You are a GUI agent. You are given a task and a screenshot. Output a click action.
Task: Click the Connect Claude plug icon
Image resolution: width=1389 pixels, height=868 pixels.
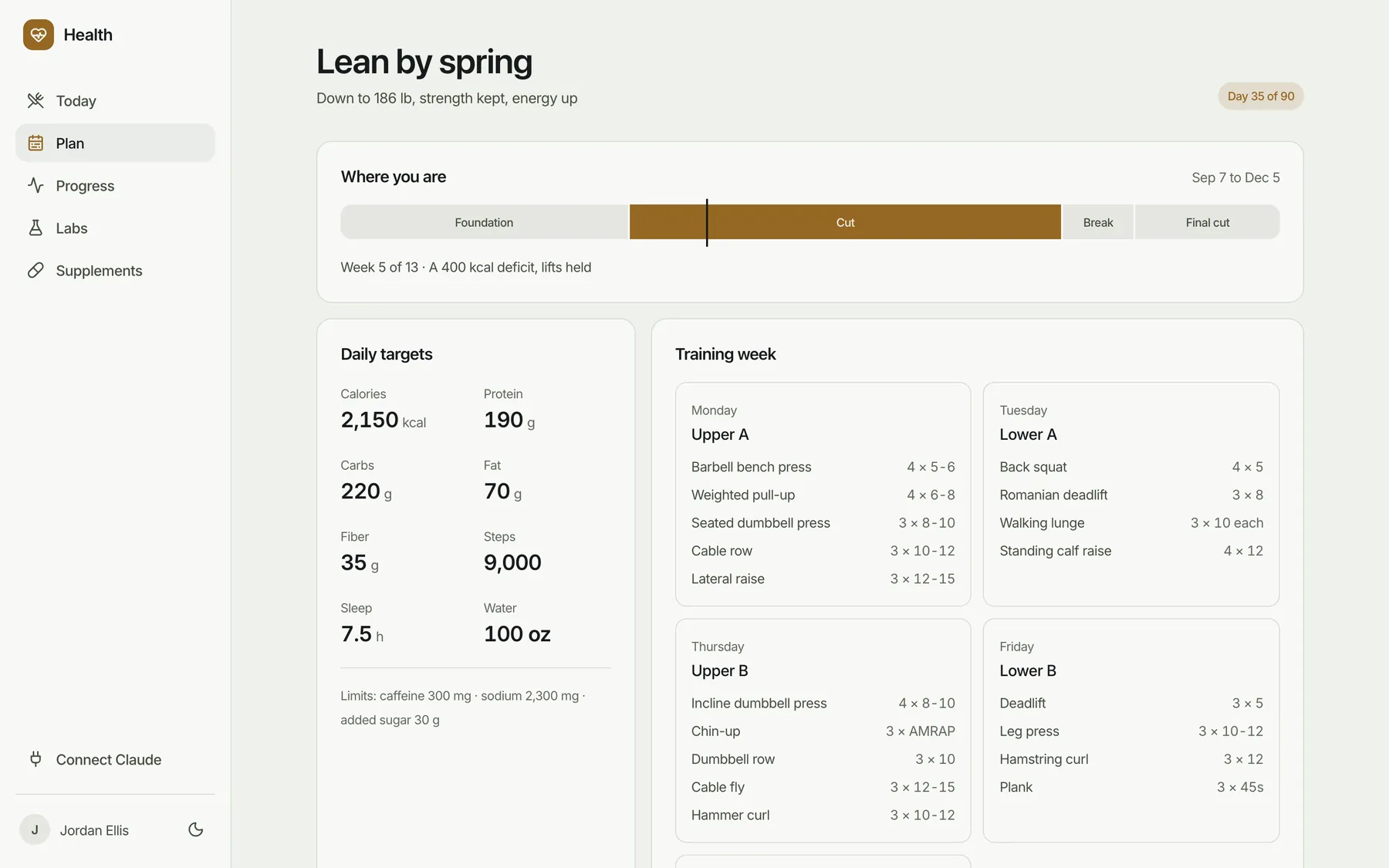click(35, 759)
